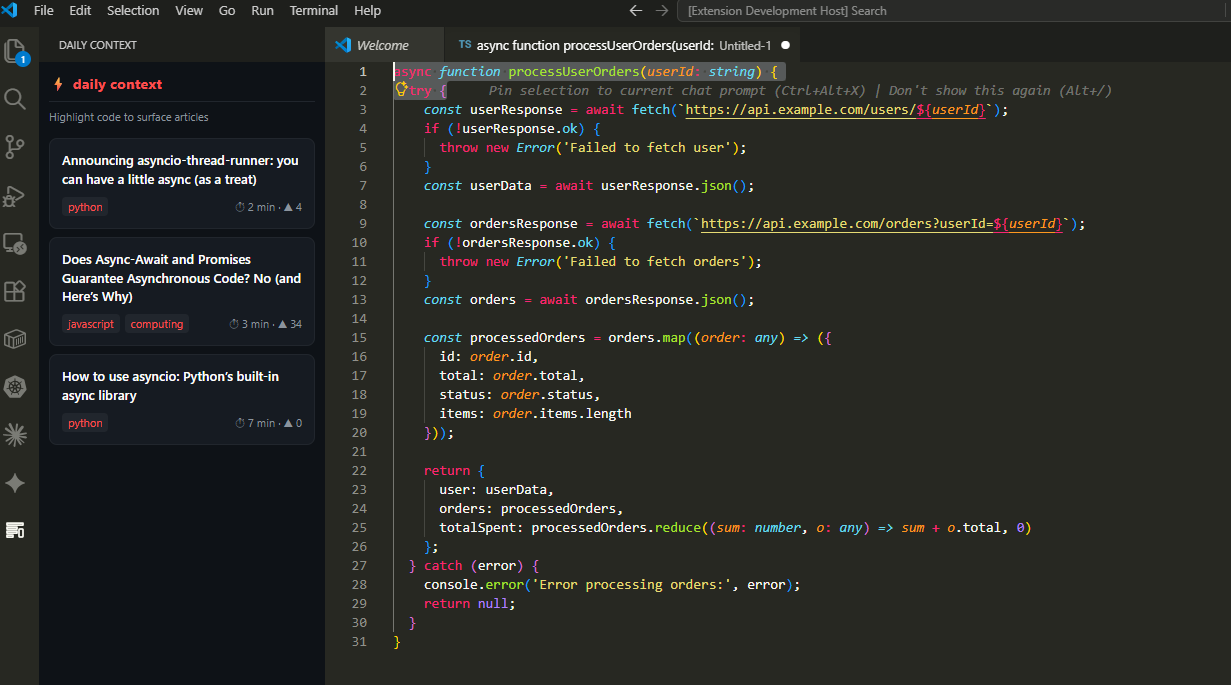Click line number 27 in gutter
1231x685 pixels.
coord(359,566)
